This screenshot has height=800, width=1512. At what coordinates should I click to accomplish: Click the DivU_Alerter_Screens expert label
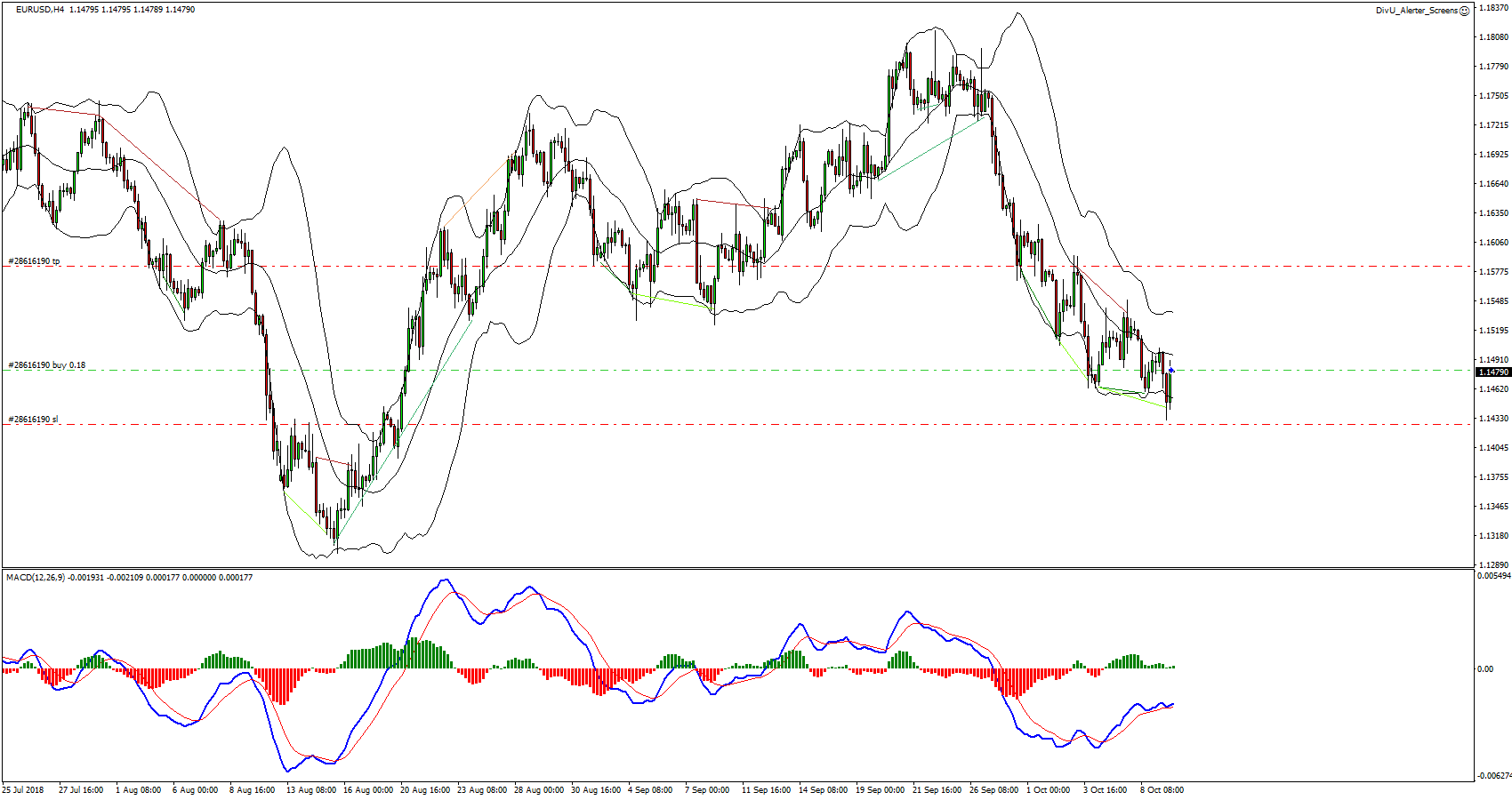[1417, 11]
